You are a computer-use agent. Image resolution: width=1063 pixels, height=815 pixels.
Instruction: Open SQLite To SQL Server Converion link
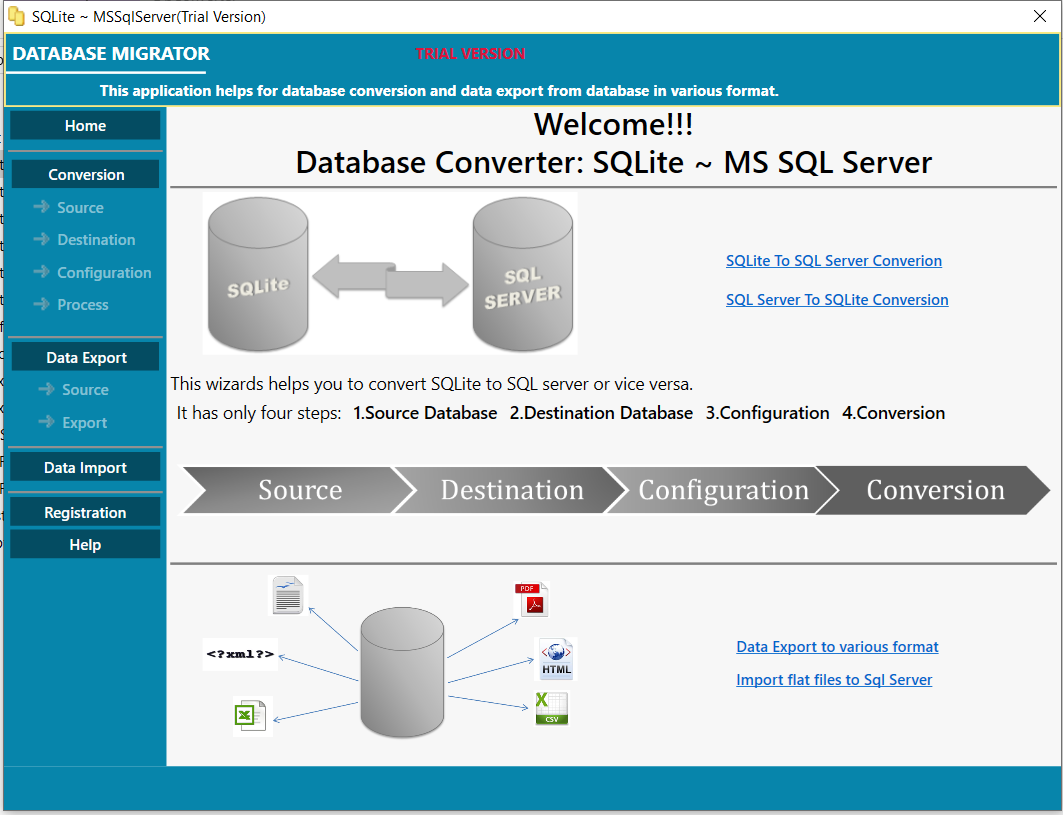834,261
